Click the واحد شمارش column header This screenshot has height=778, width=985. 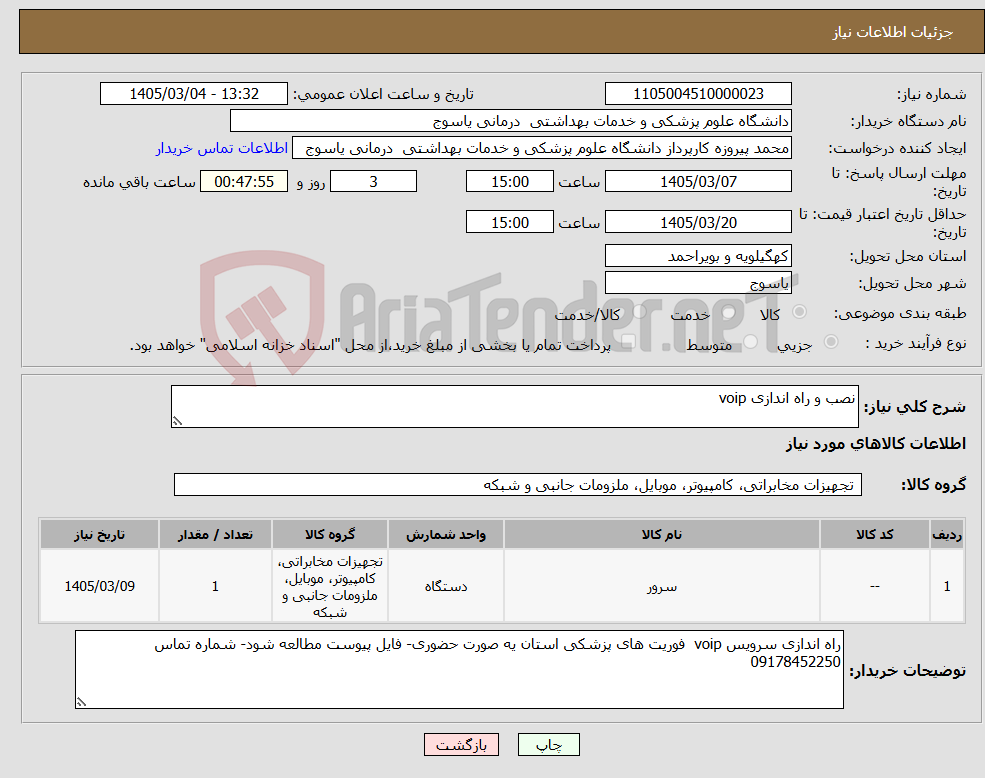pos(445,534)
